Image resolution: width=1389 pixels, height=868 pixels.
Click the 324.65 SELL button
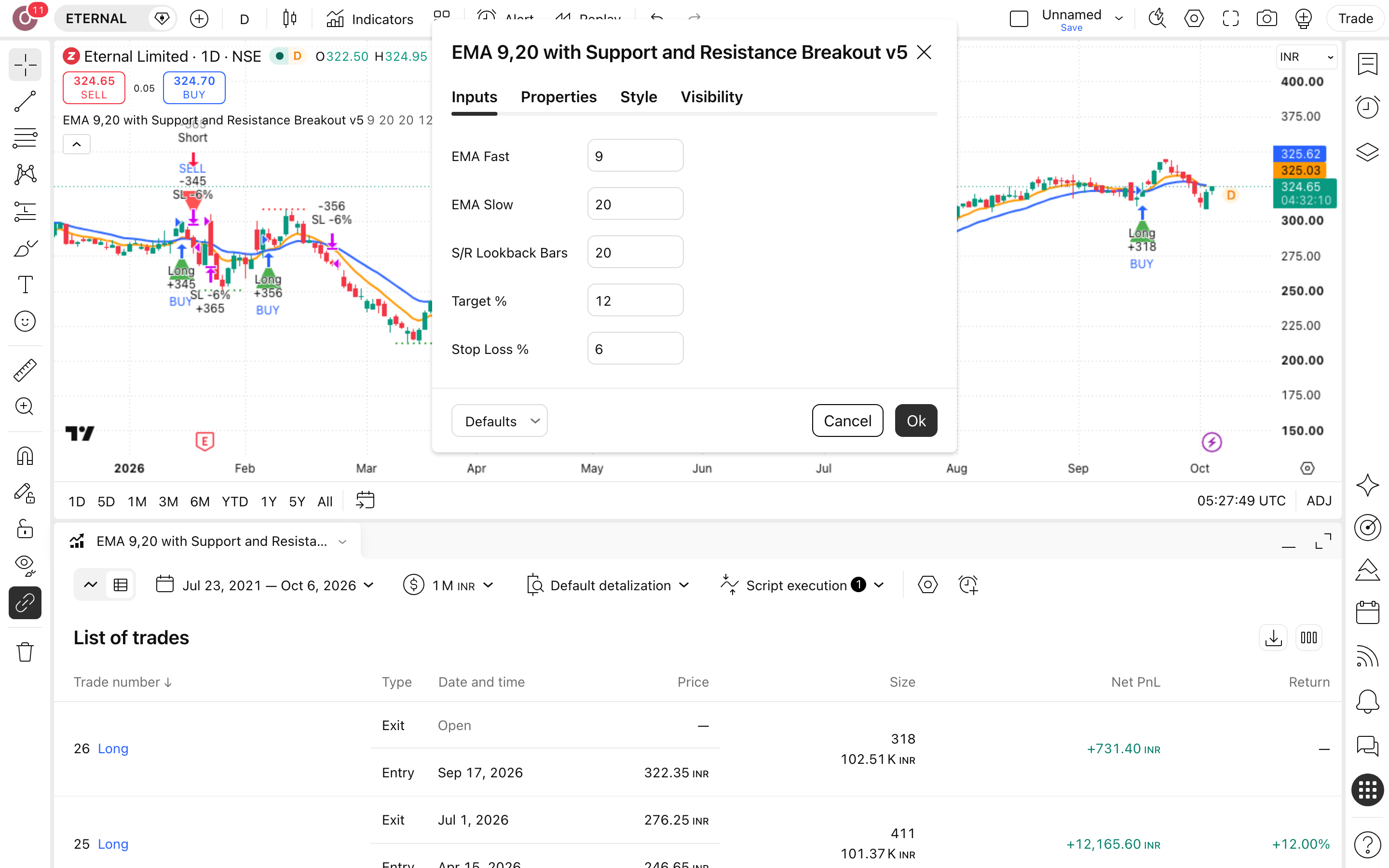tap(94, 87)
